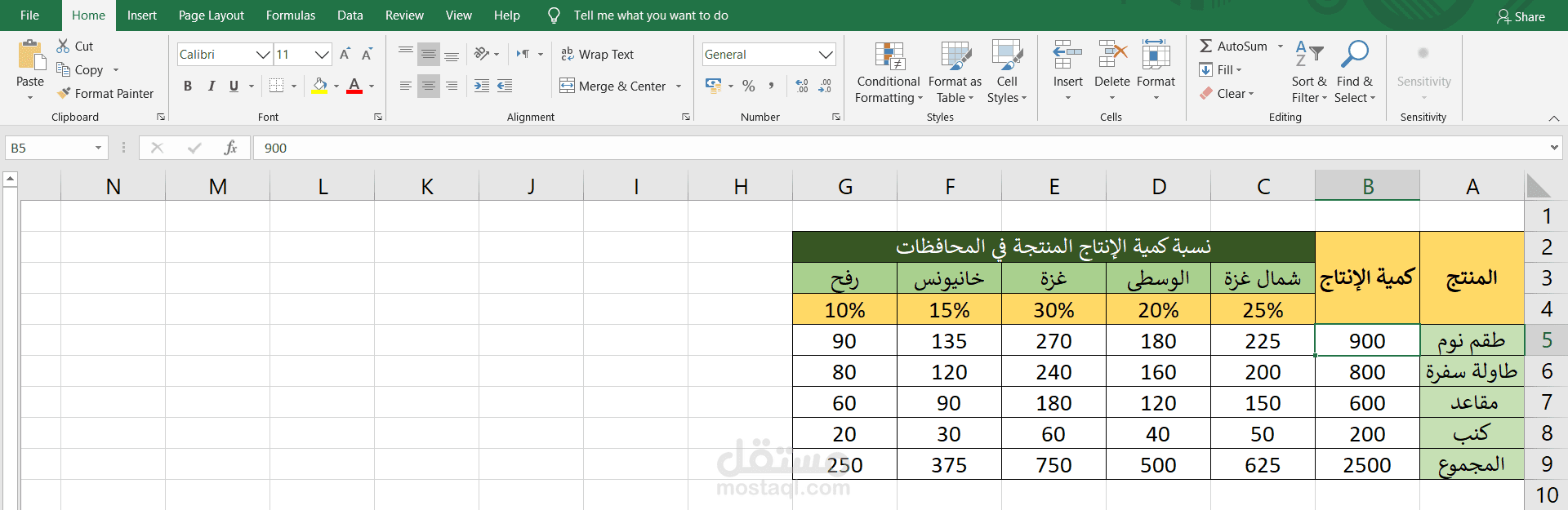Toggle Wrap Text on the cell
This screenshot has height=510, width=1568.
597,54
